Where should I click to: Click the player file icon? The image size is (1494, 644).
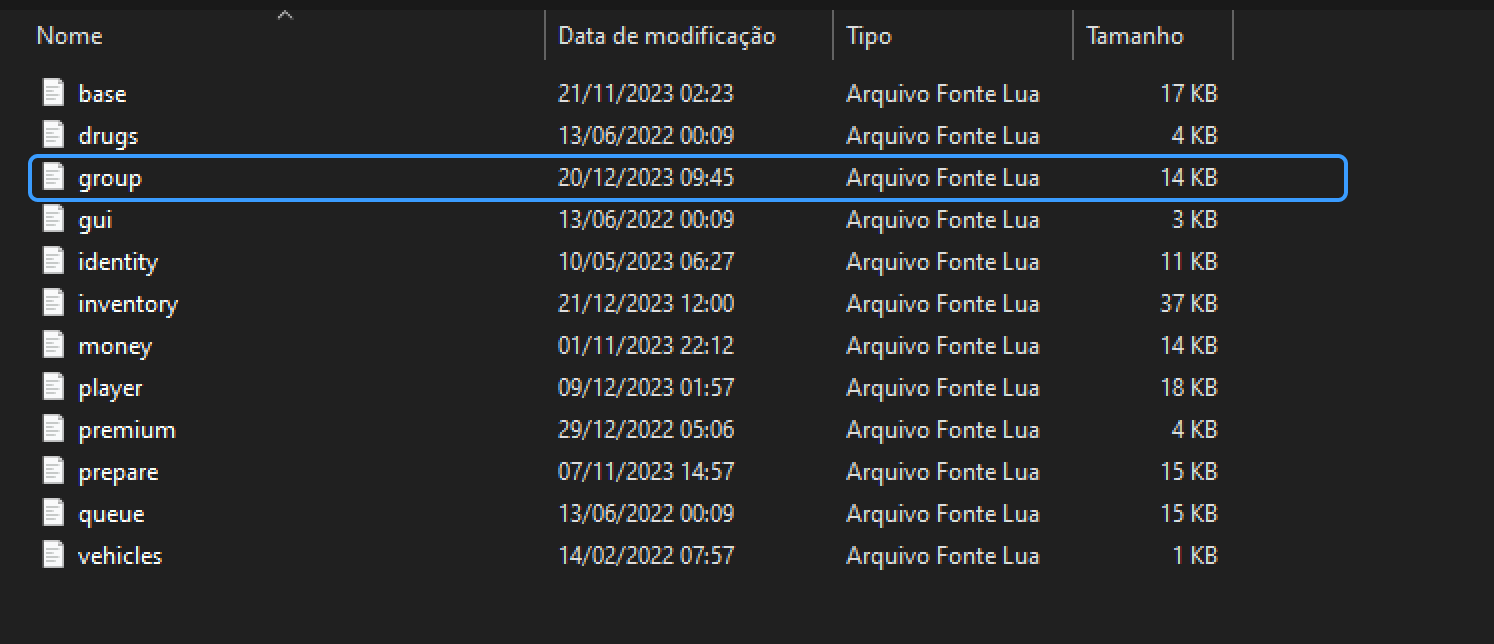pyautogui.click(x=54, y=388)
